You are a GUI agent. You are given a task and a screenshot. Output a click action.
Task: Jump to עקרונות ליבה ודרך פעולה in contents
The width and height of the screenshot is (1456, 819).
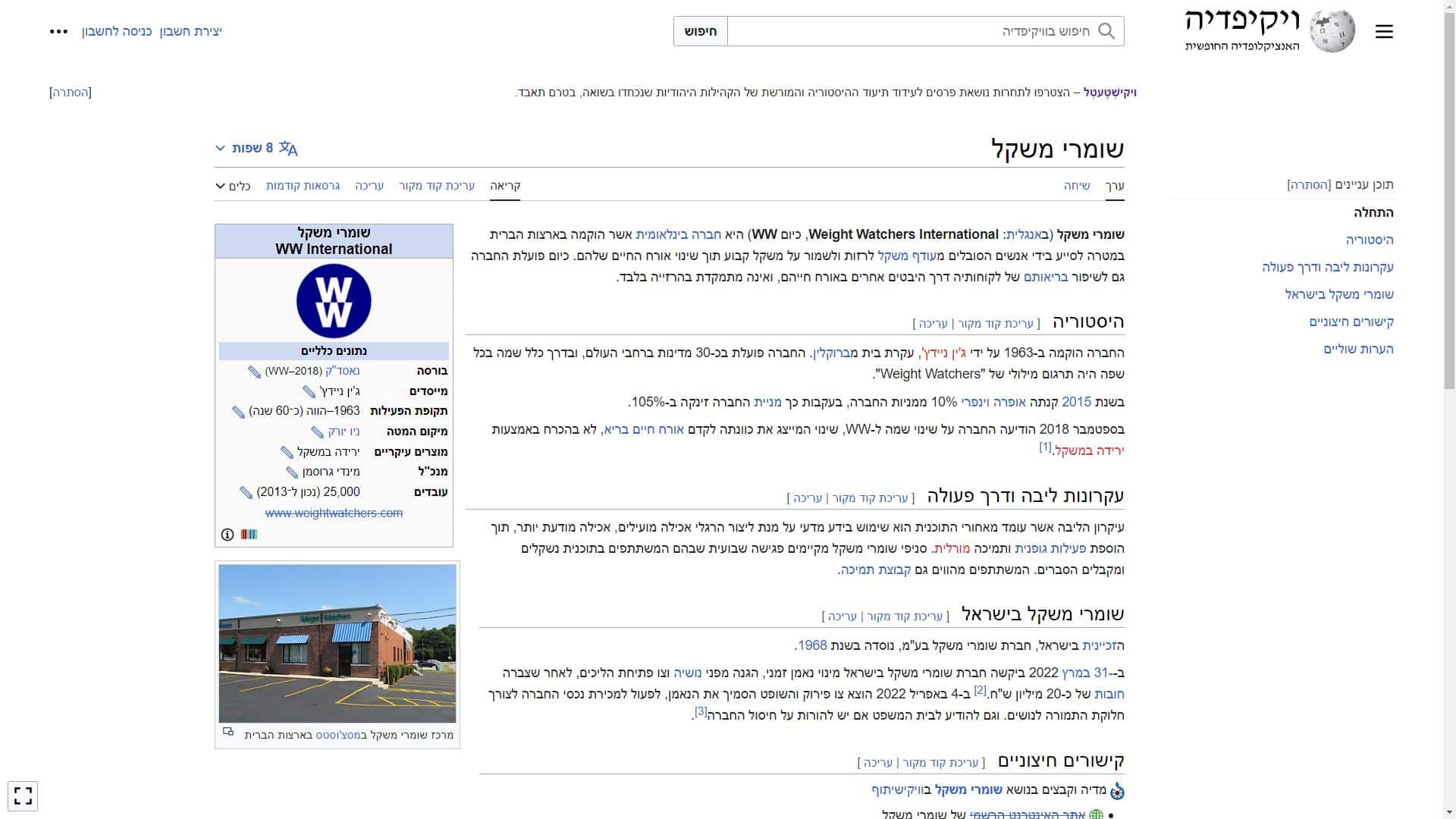click(1328, 267)
